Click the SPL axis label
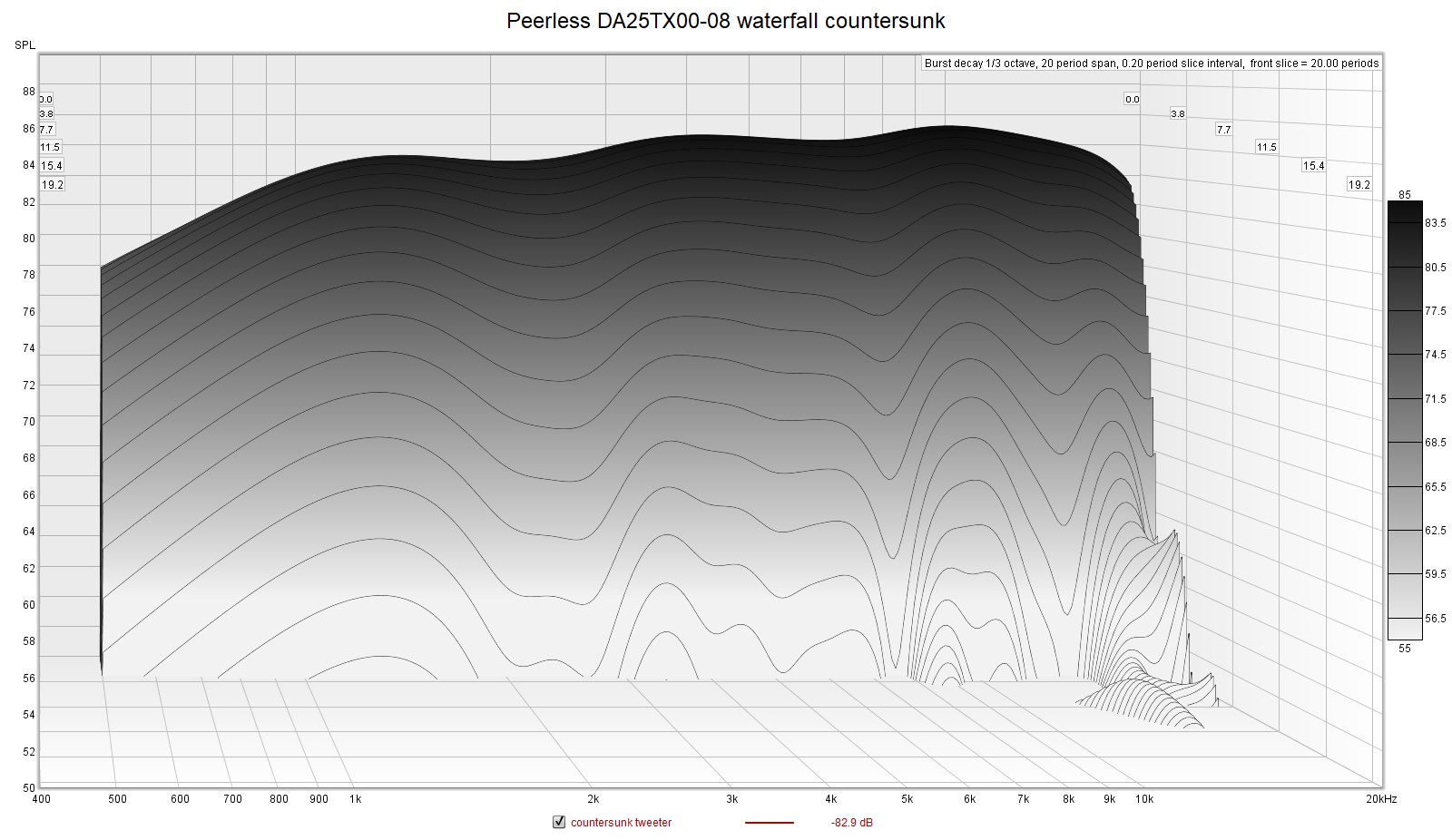 coord(25,45)
